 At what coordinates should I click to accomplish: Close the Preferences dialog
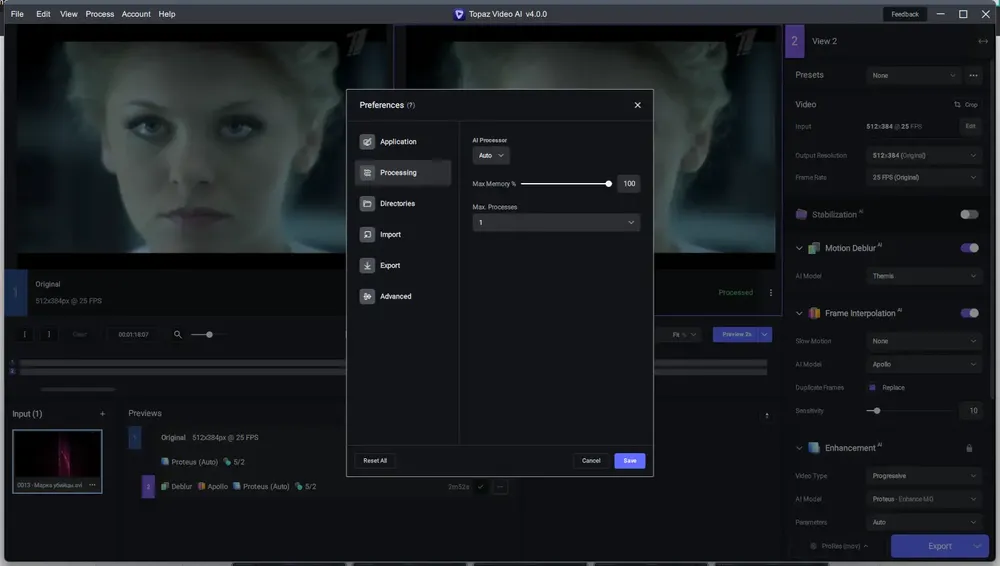point(637,105)
